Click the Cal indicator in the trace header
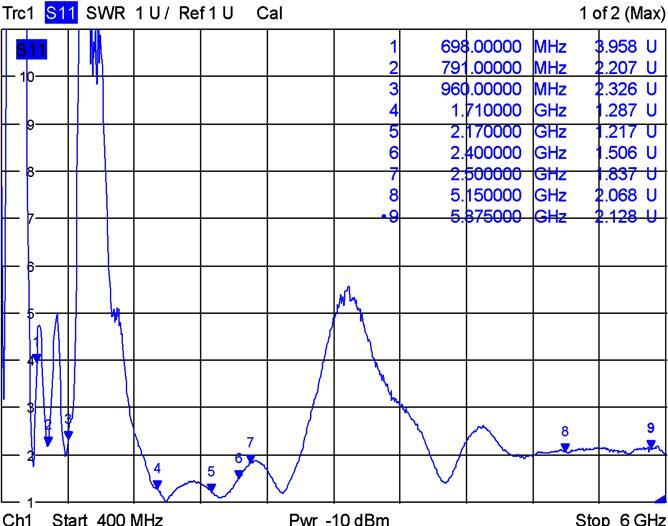Screen dimensions: 668x526 coord(269,14)
